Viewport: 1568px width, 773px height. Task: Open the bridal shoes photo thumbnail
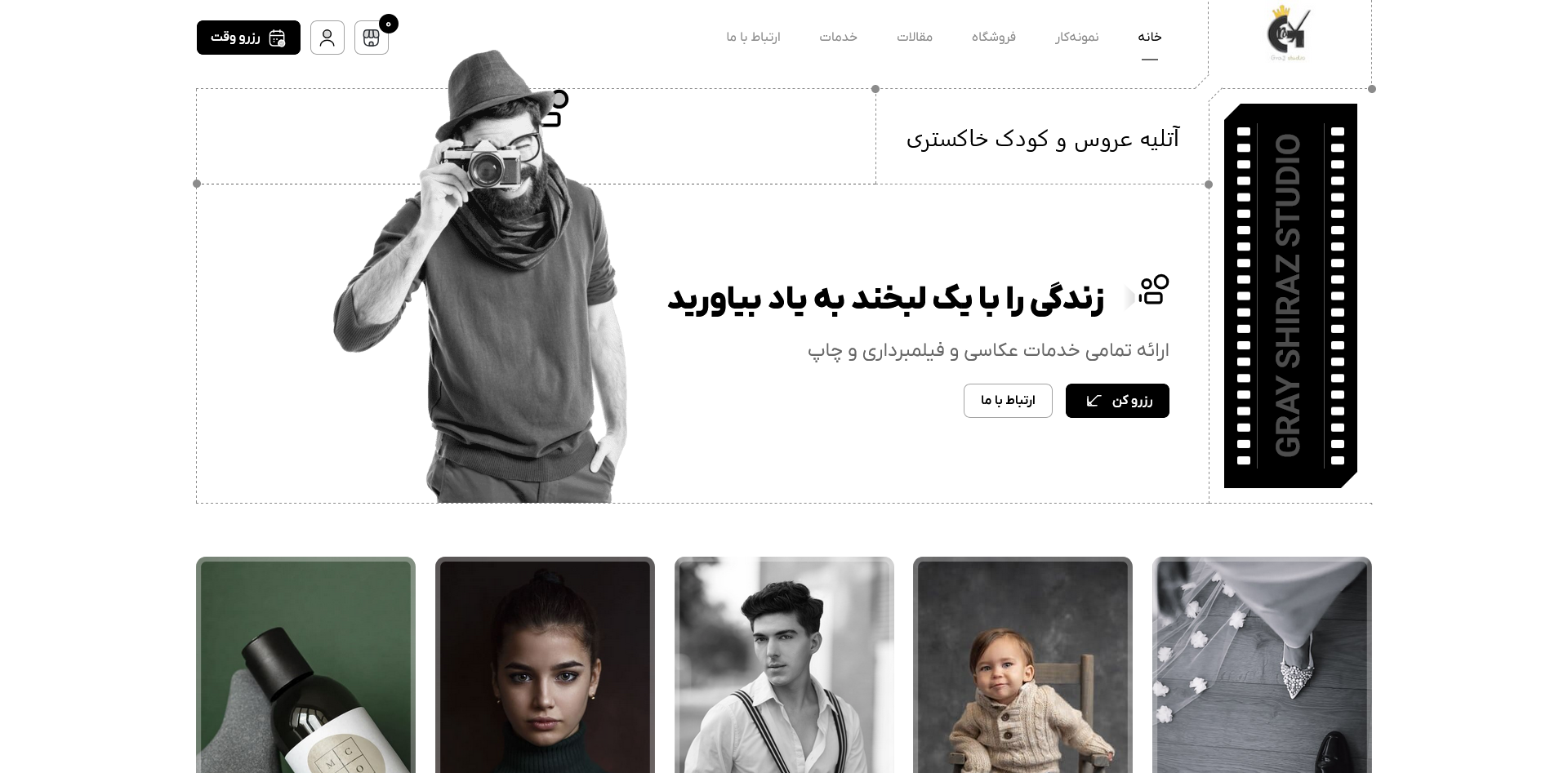click(1262, 665)
